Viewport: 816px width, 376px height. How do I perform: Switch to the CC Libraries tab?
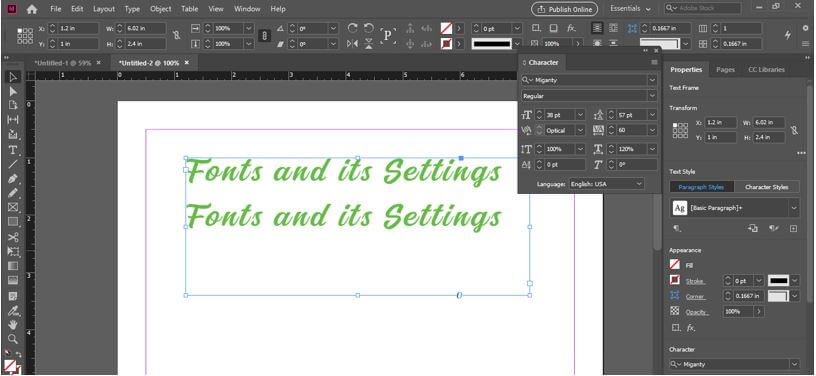[x=766, y=70]
